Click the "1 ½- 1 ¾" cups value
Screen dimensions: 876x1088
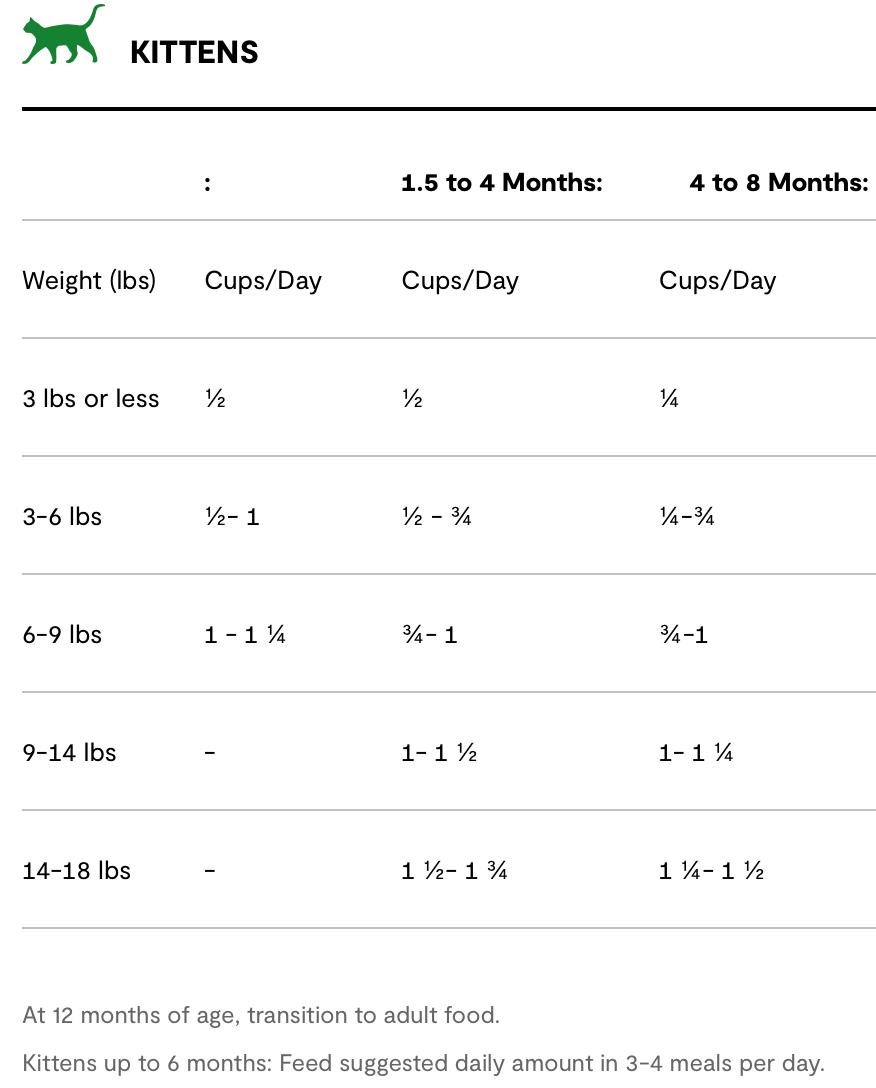click(x=454, y=871)
